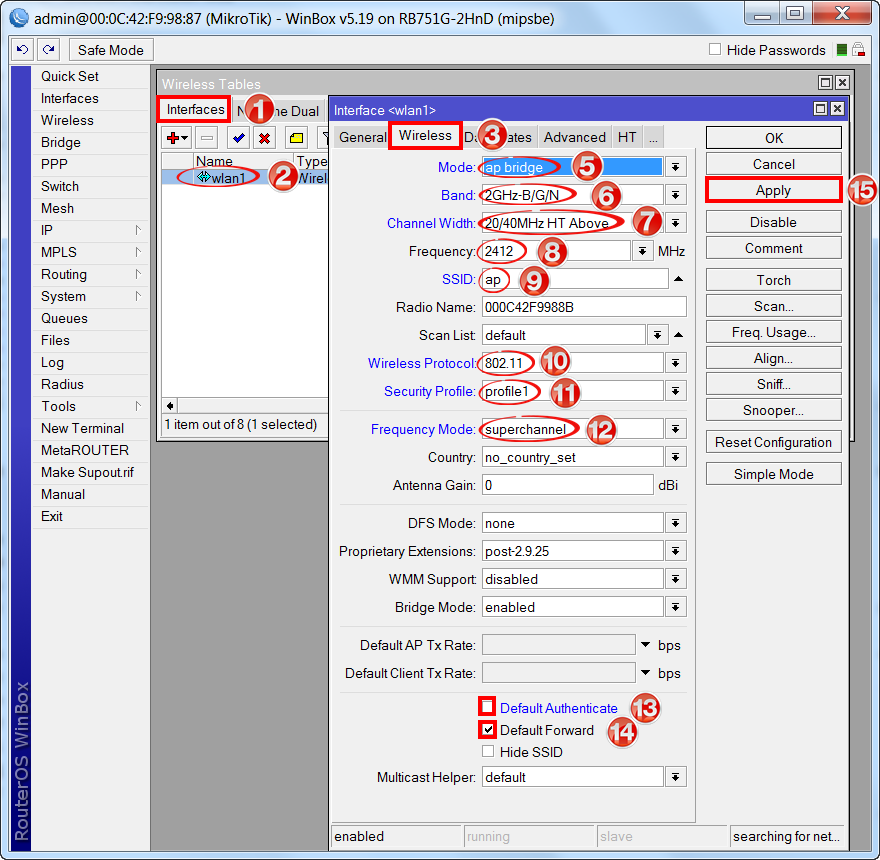Screen dimensions: 880x860
Task: Click the yellow comment note icon
Action: [296, 138]
